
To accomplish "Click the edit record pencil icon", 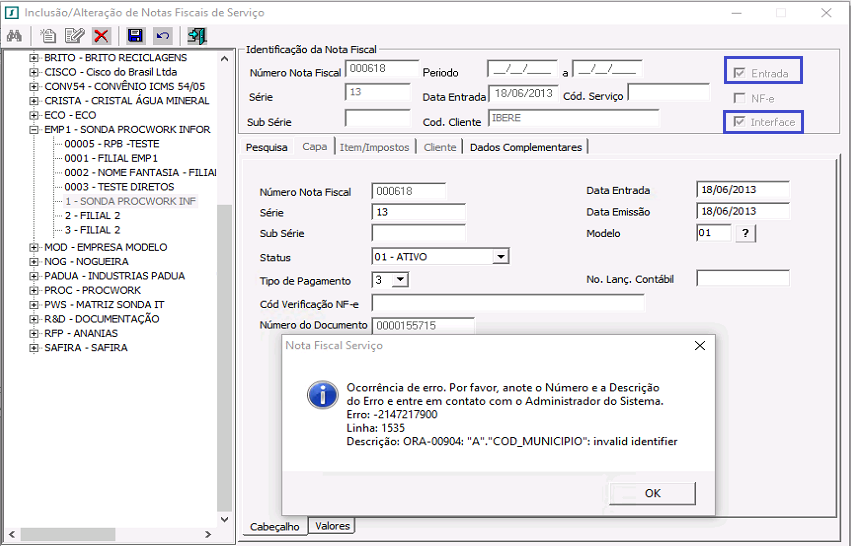I will click(74, 36).
